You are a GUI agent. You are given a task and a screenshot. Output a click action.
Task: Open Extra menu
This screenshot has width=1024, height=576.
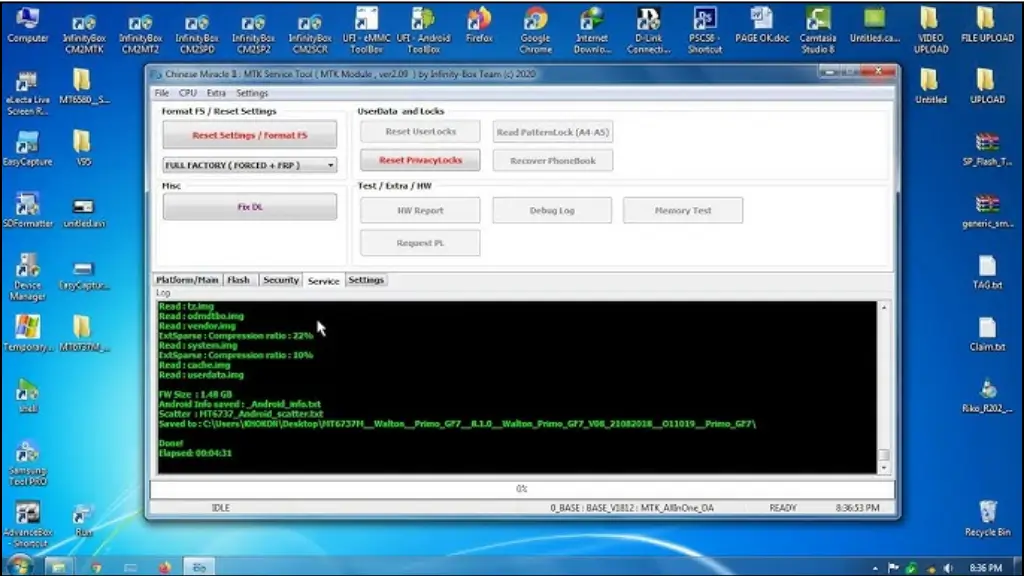tap(216, 93)
